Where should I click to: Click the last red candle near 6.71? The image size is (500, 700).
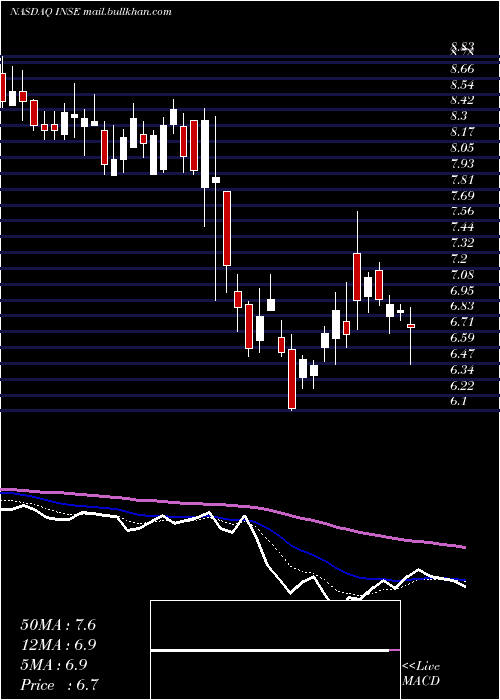(411, 326)
